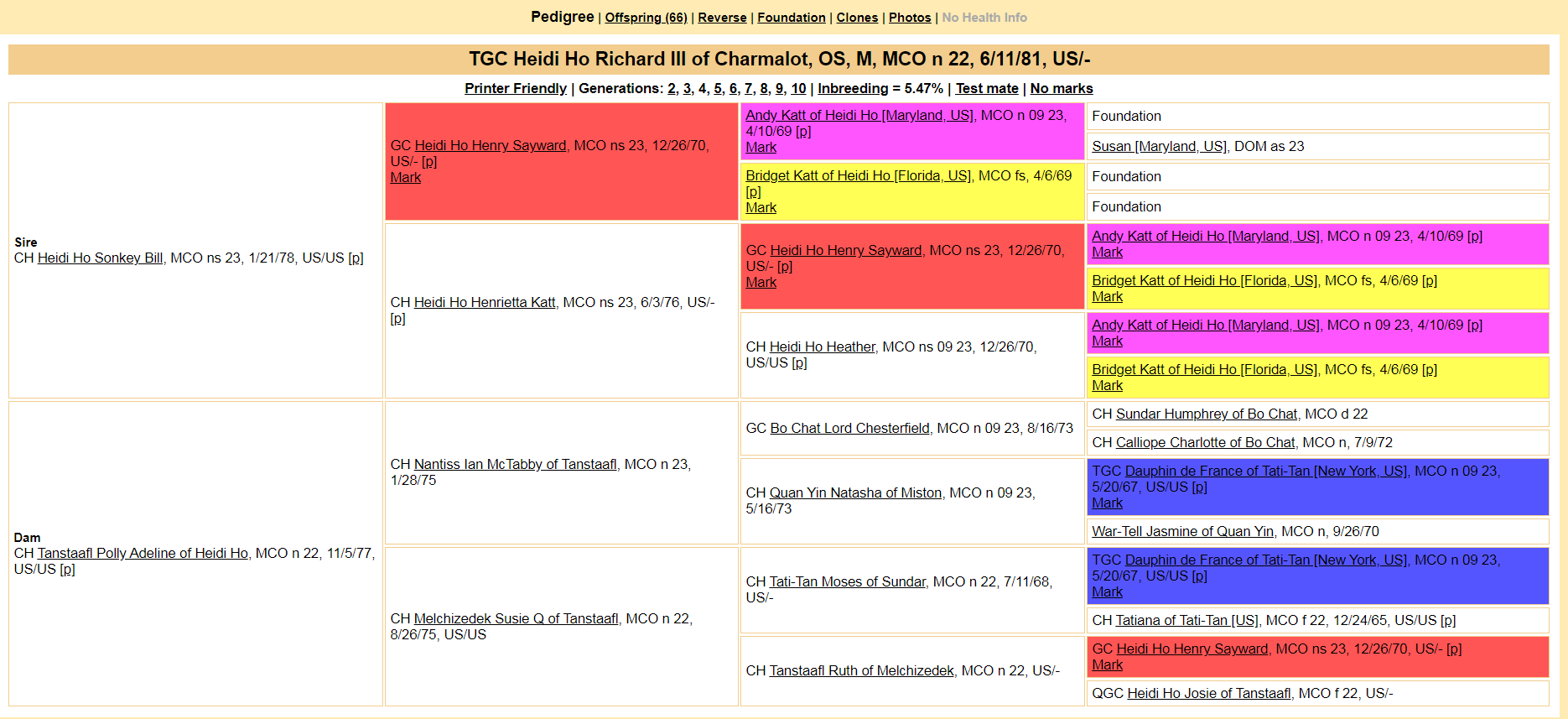Open the Test mate link
The height and width of the screenshot is (719, 1568).
tap(987, 88)
